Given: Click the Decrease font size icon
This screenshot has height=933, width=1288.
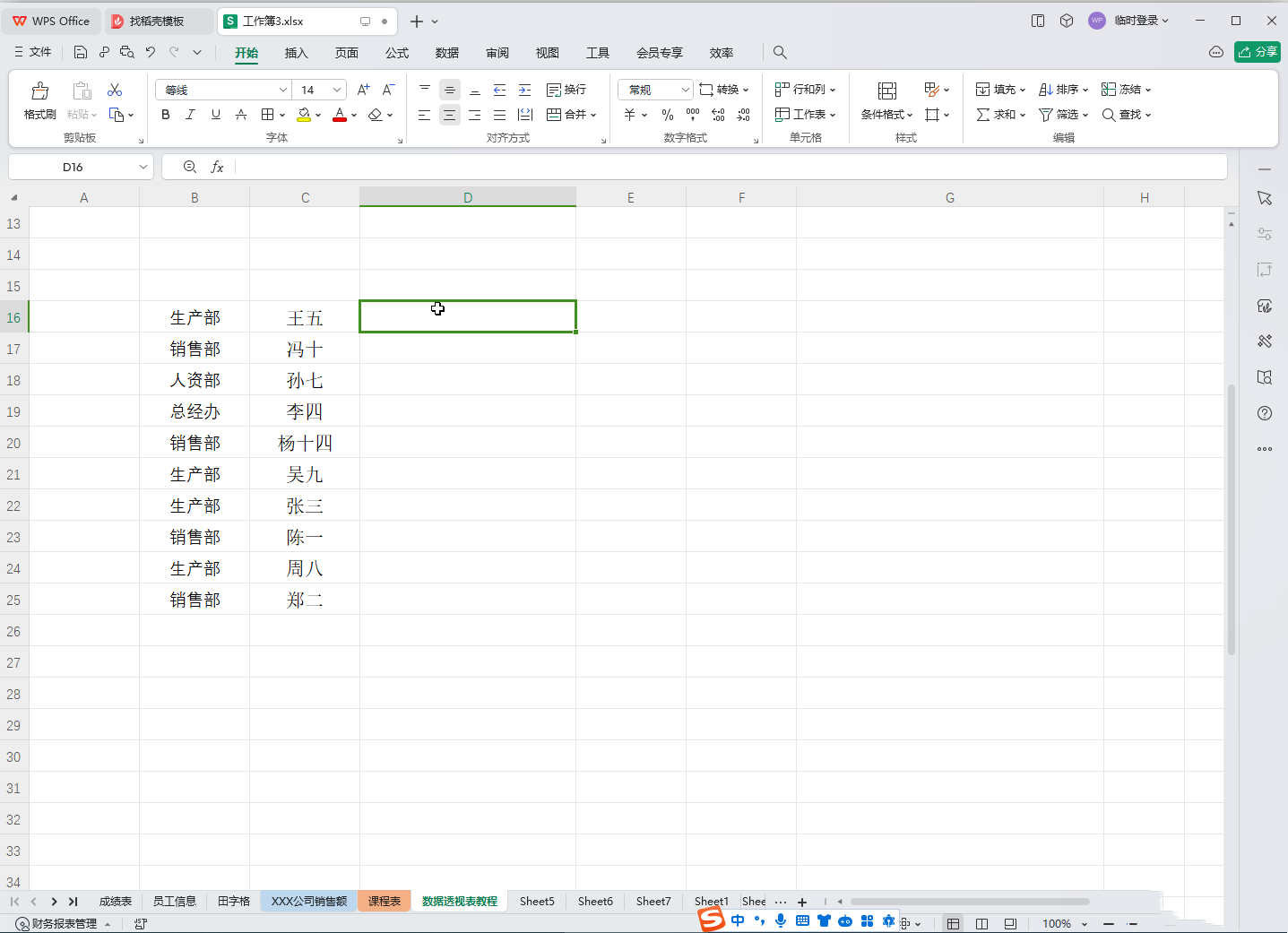Looking at the screenshot, I should [388, 90].
